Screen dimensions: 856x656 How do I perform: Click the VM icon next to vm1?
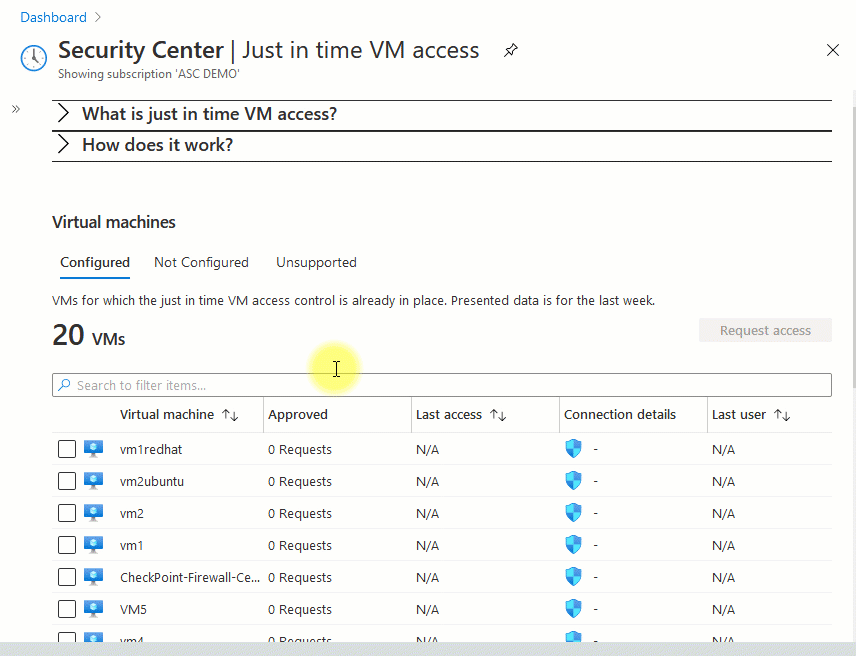pyautogui.click(x=93, y=545)
